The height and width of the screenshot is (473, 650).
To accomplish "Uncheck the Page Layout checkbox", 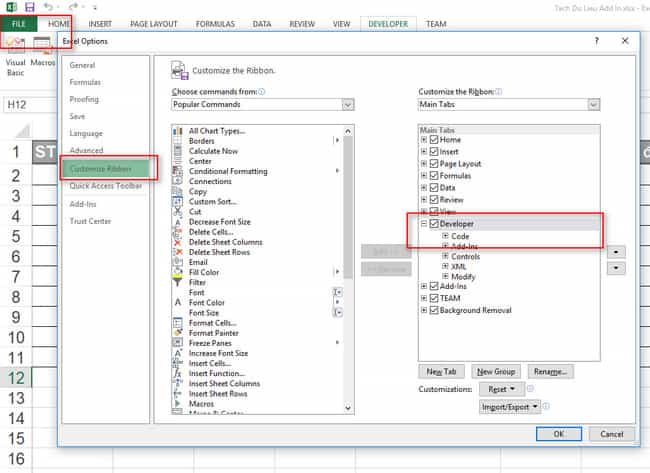I will click(434, 164).
